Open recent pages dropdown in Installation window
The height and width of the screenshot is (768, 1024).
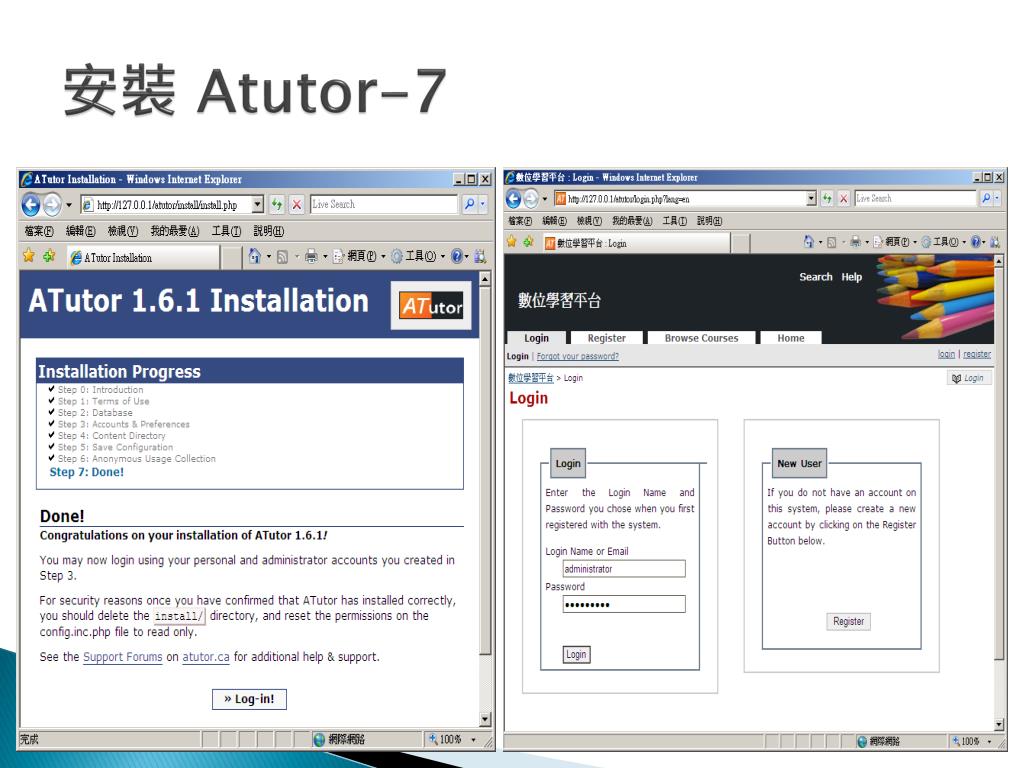[69, 205]
